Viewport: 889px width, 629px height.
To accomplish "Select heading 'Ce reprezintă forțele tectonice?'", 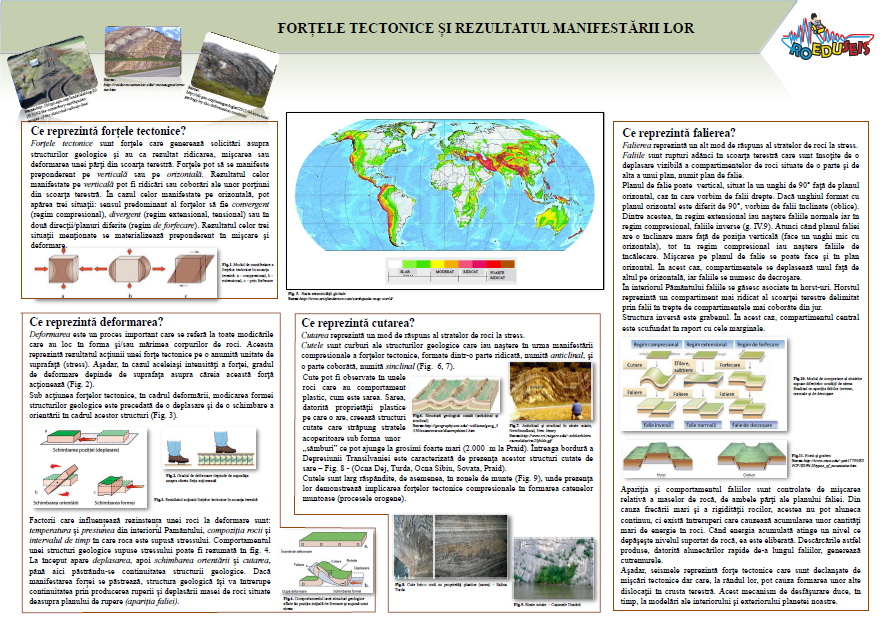I will click(x=108, y=131).
